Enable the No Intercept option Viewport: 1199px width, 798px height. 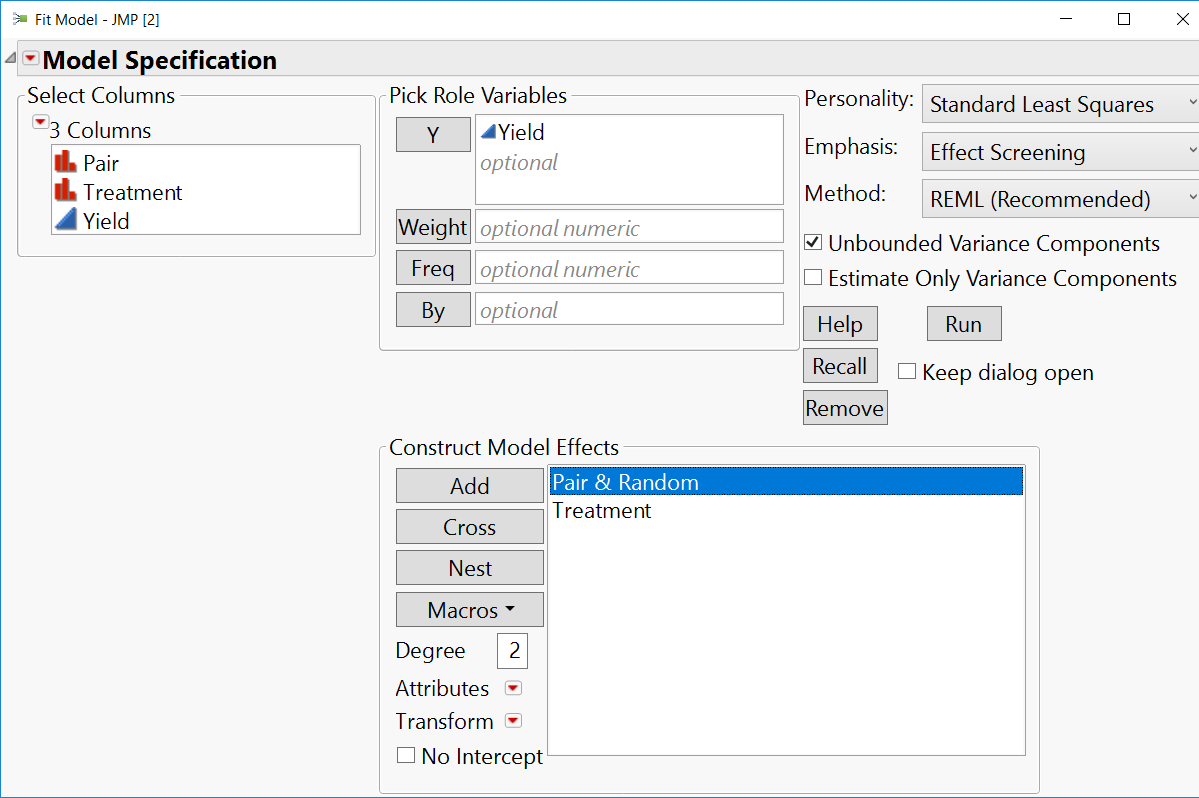point(406,756)
